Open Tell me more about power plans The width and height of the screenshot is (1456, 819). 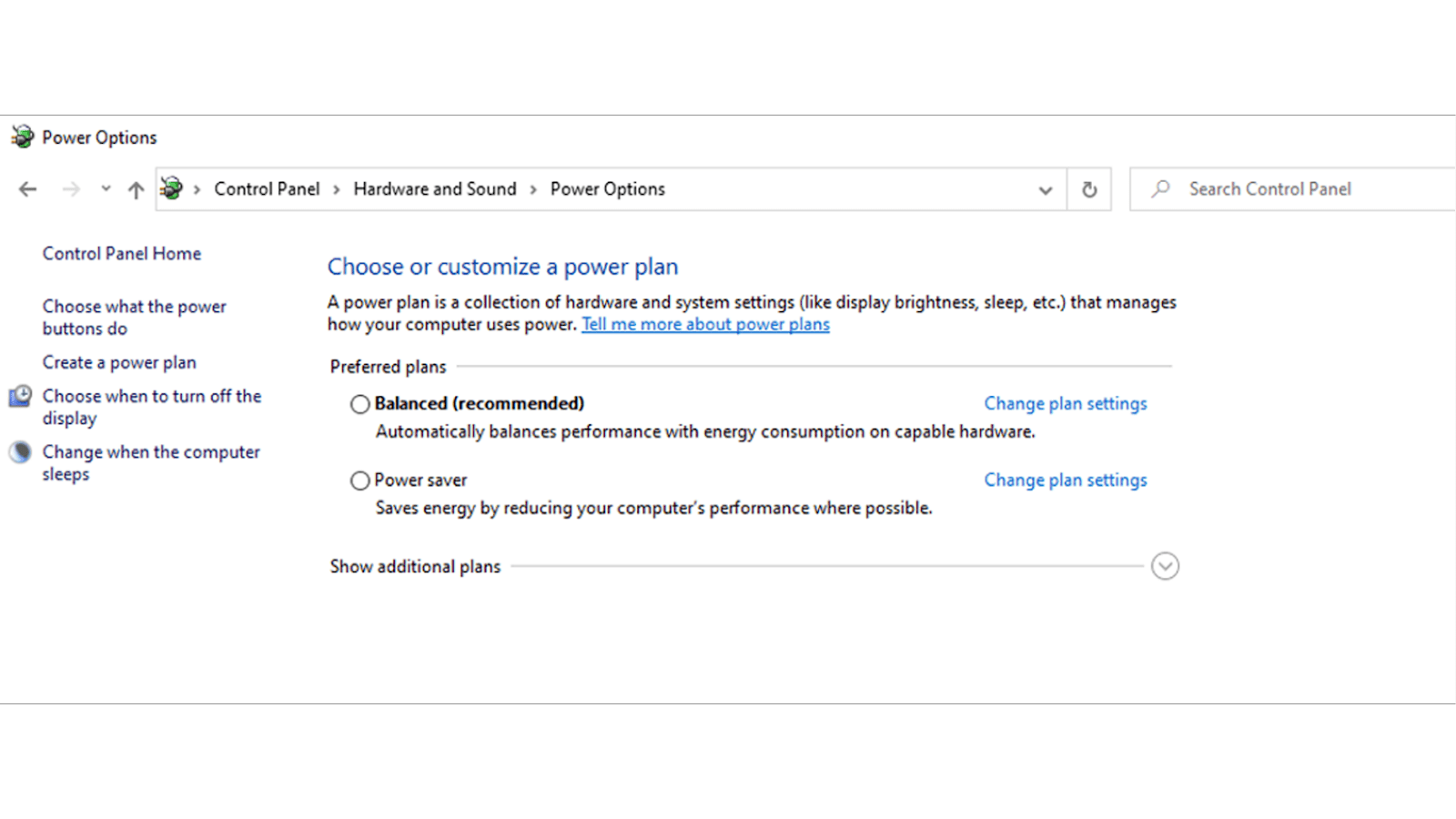[x=705, y=325]
